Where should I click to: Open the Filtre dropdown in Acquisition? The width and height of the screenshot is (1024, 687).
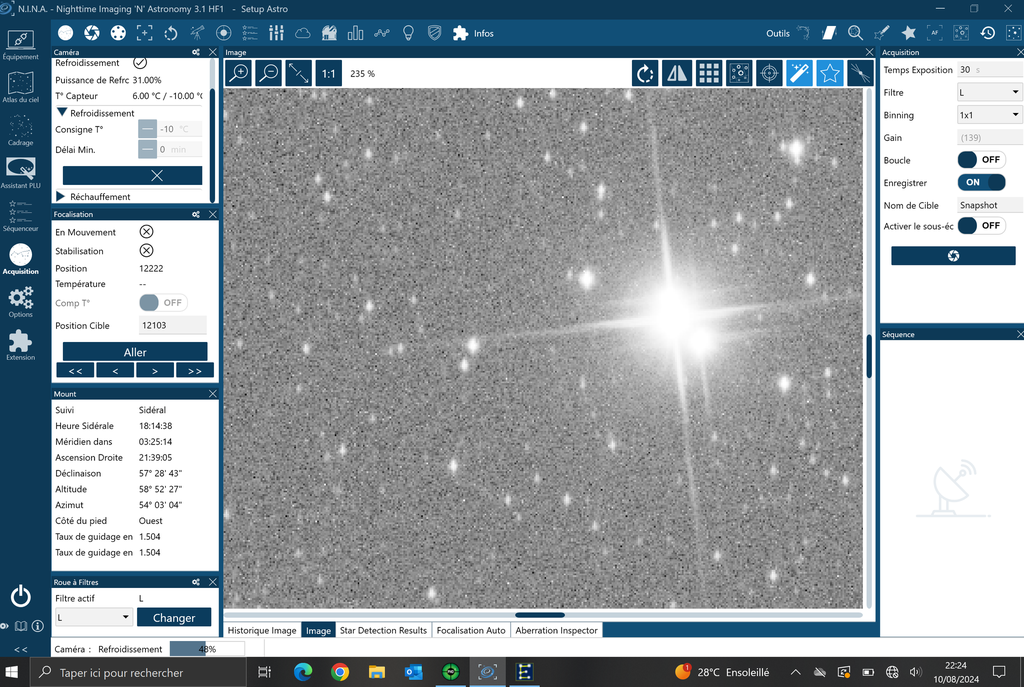tap(989, 93)
